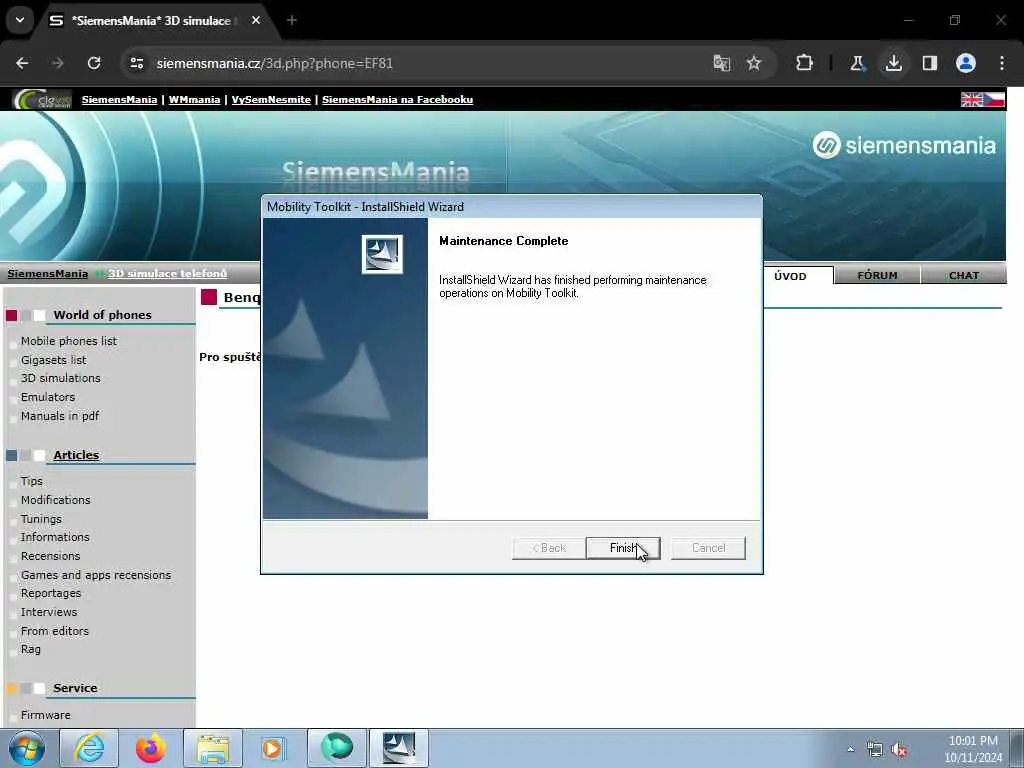Click the siemensmania brand logo in banner
Screen dimensions: 1024x768
(904, 145)
